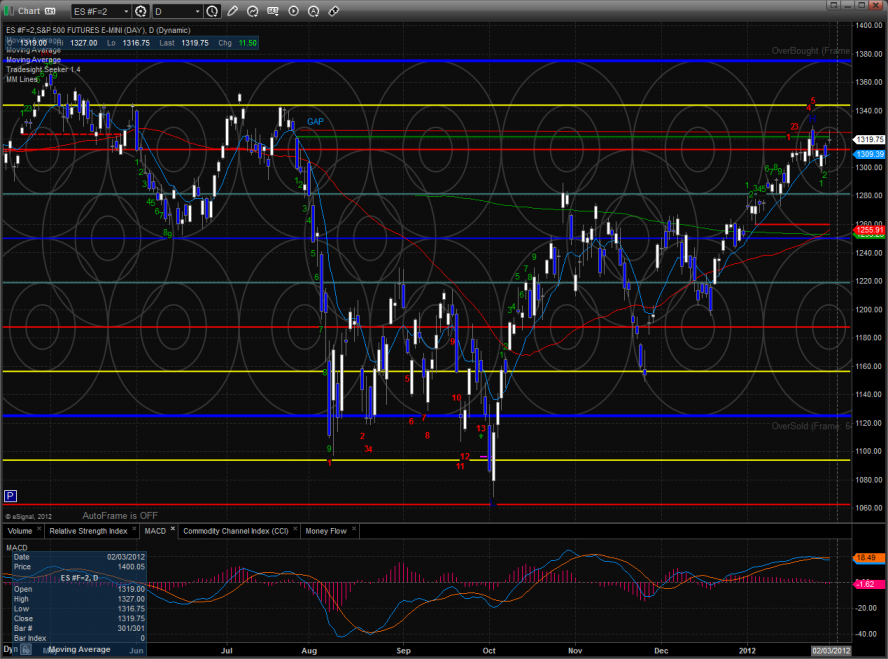Select the pencil drawing tools icon

coord(232,11)
